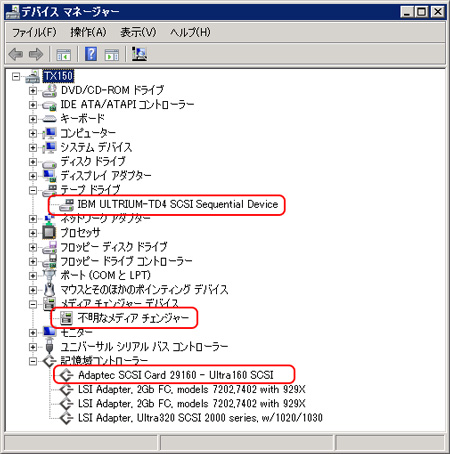Image resolution: width=450 pixels, height=454 pixels.
Task: Collapse the TX150 root node
Action: point(16,77)
